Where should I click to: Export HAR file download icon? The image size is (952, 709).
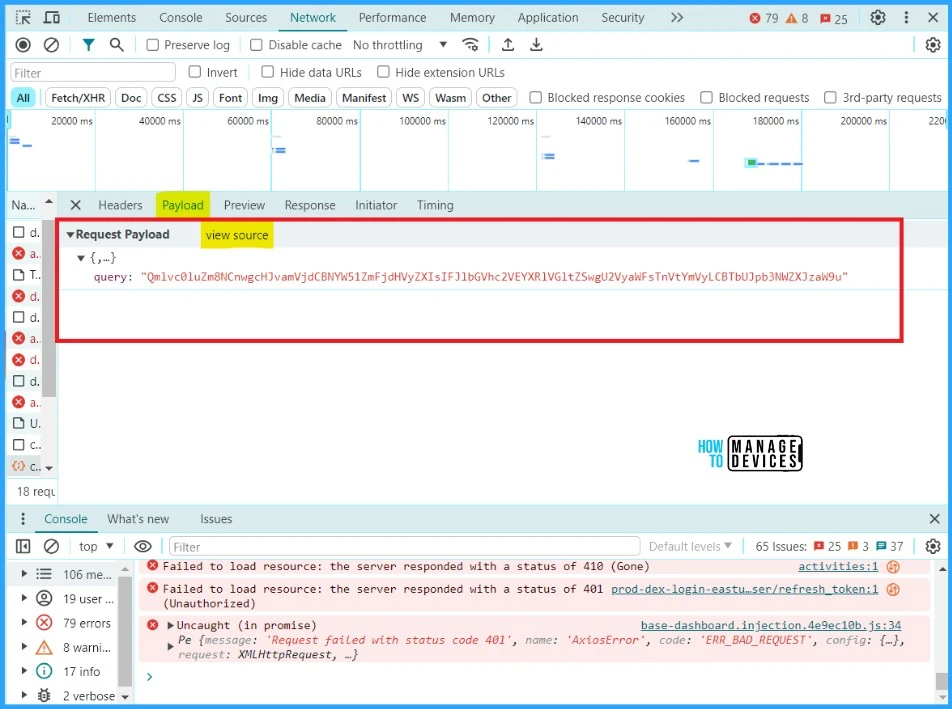[x=536, y=44]
